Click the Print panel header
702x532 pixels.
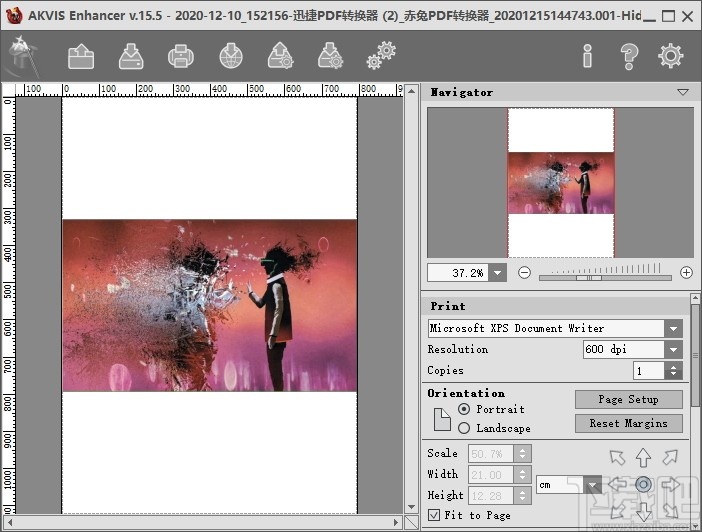point(556,306)
